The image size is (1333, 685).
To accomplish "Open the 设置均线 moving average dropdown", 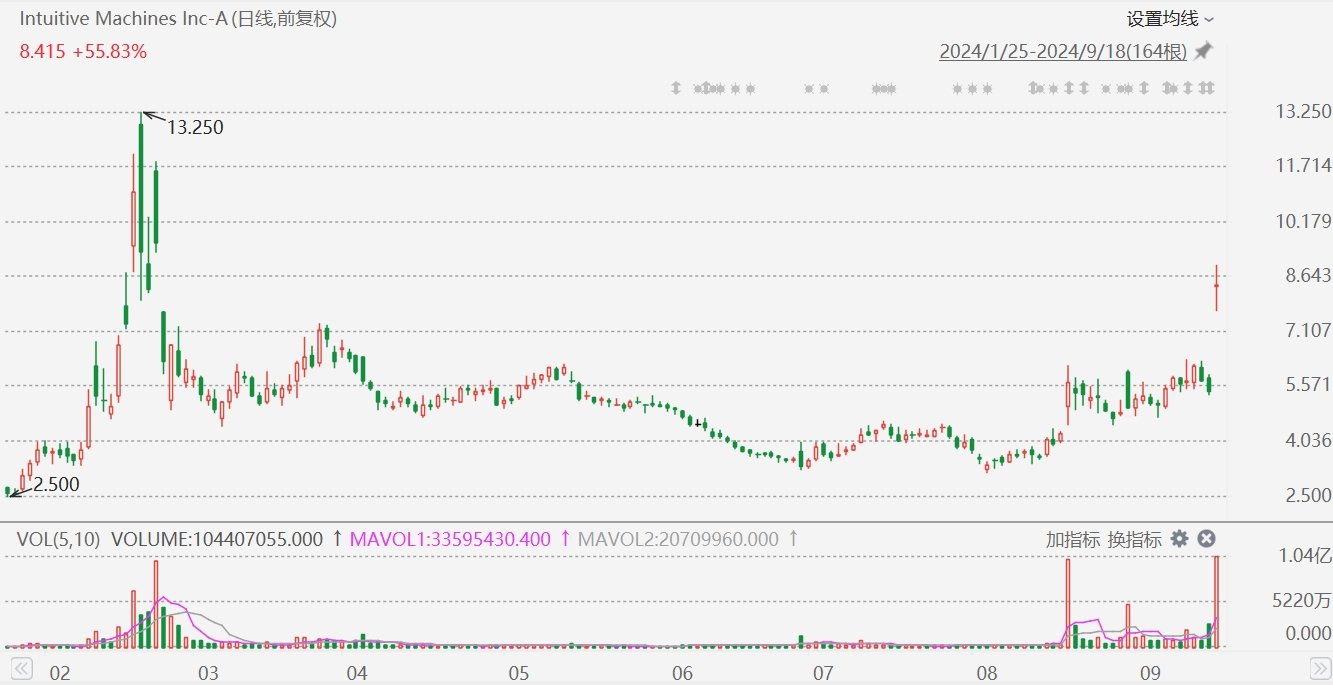I will [1170, 19].
